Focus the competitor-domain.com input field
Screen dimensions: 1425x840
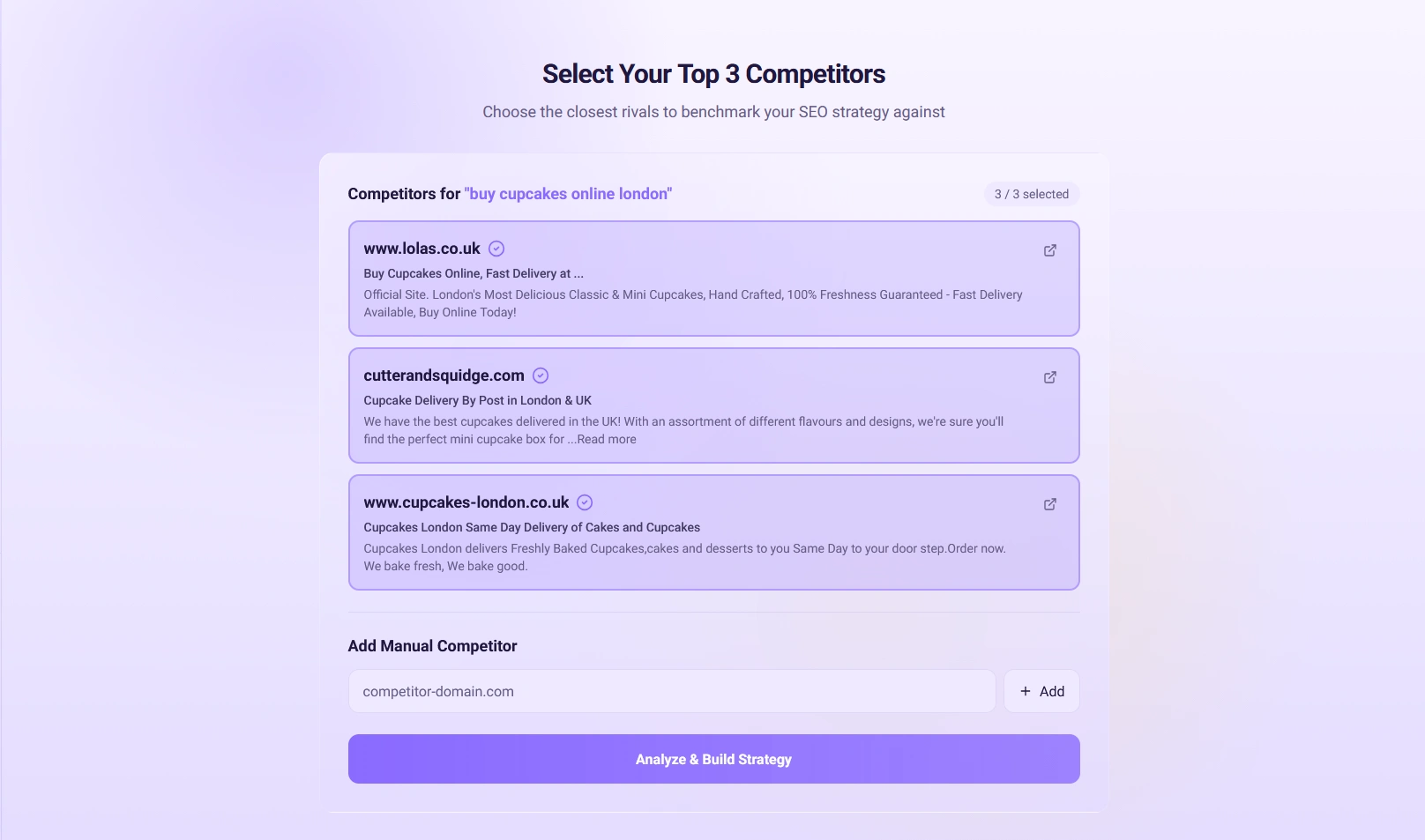point(672,691)
